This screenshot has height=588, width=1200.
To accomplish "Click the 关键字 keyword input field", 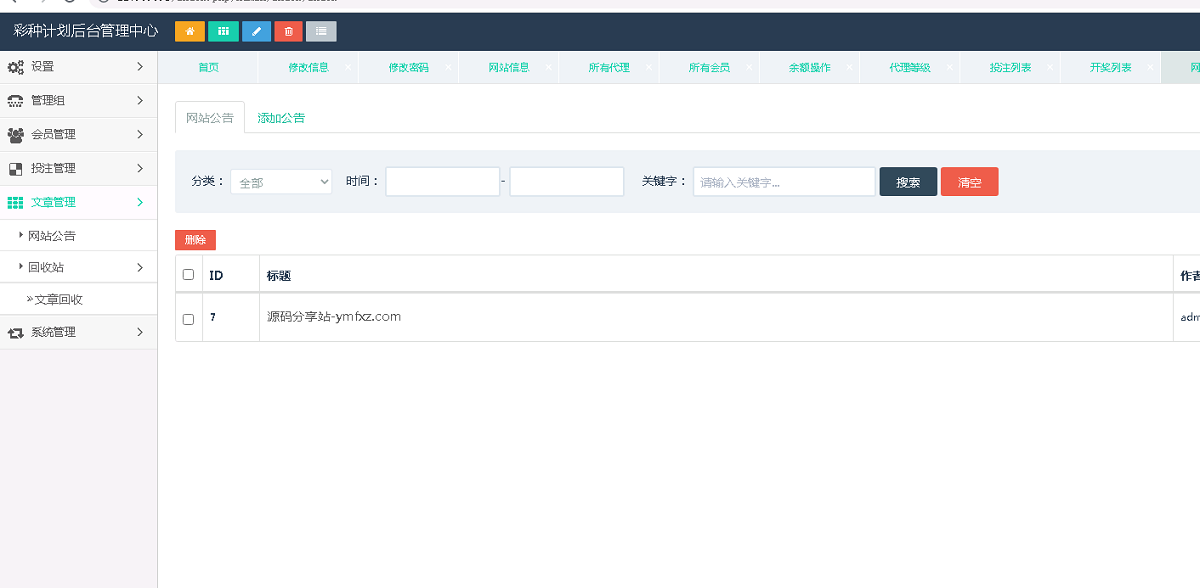I will (x=784, y=182).
